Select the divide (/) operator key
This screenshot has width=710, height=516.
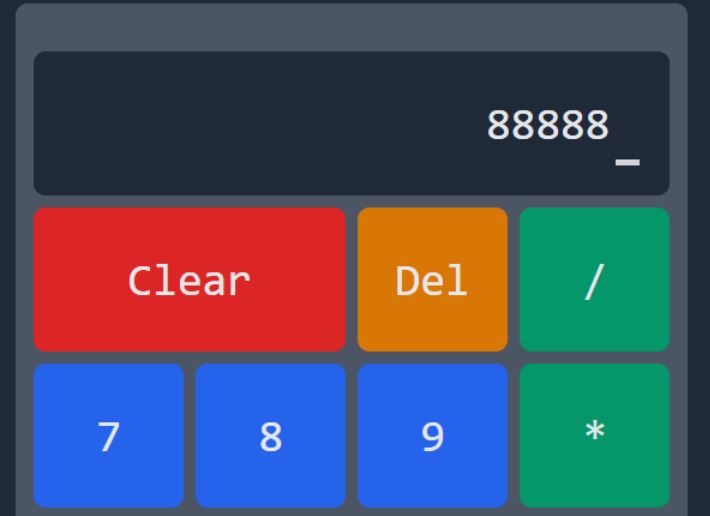[x=595, y=279]
